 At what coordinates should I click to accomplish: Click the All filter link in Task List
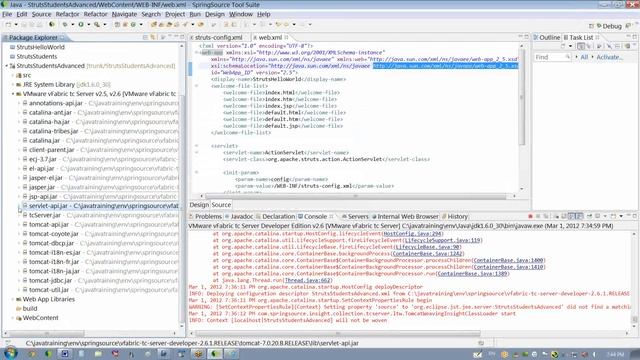click(584, 57)
